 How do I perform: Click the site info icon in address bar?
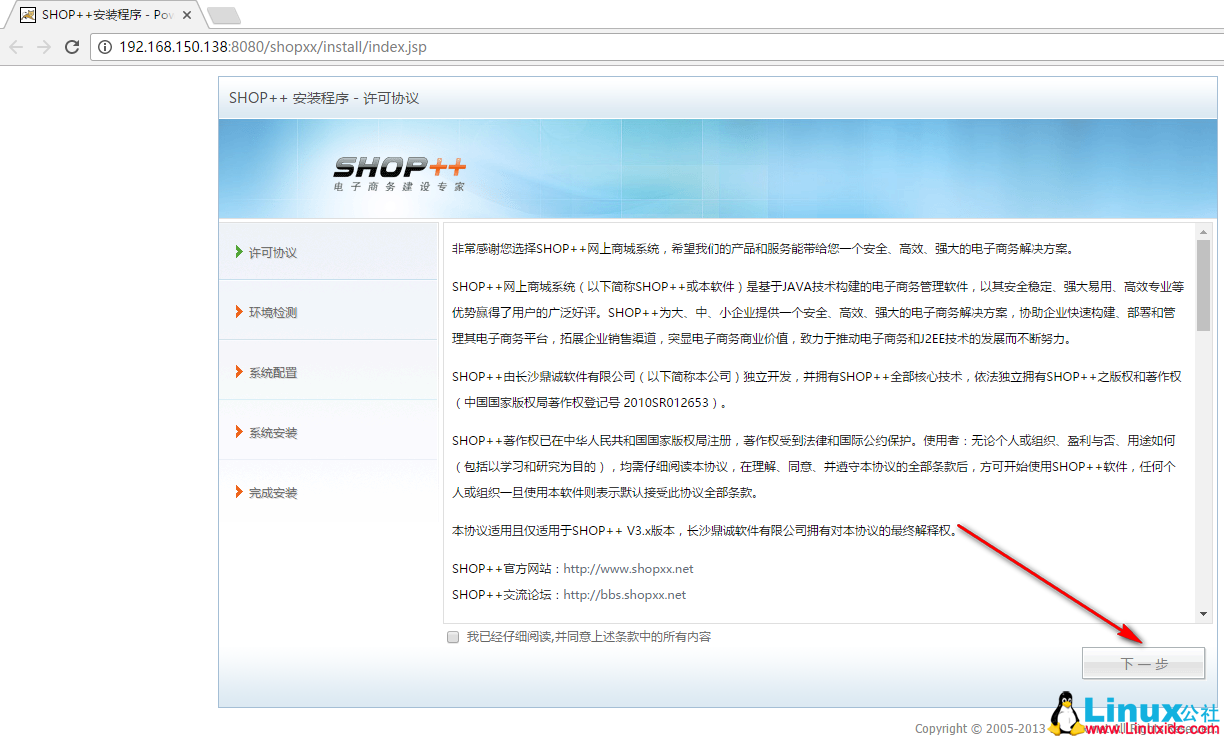tap(105, 47)
